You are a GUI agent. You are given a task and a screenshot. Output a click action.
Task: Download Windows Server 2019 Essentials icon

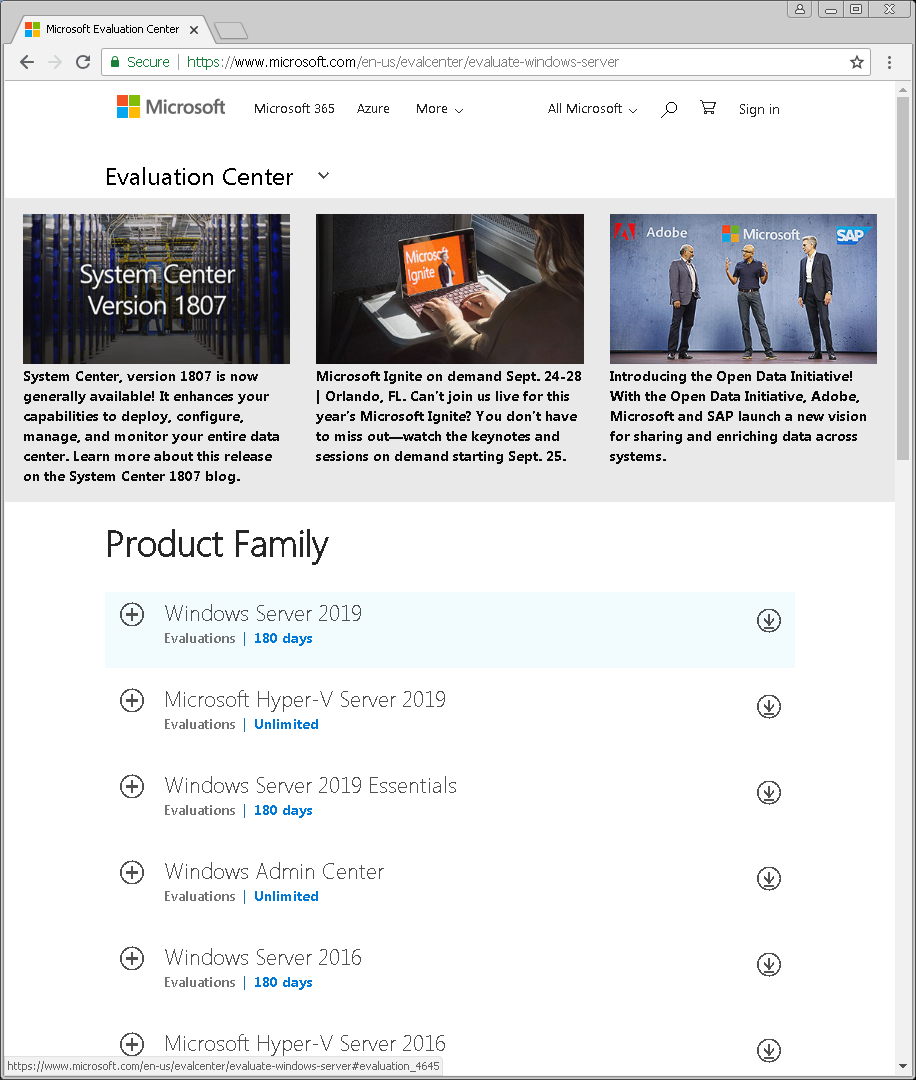(x=769, y=793)
